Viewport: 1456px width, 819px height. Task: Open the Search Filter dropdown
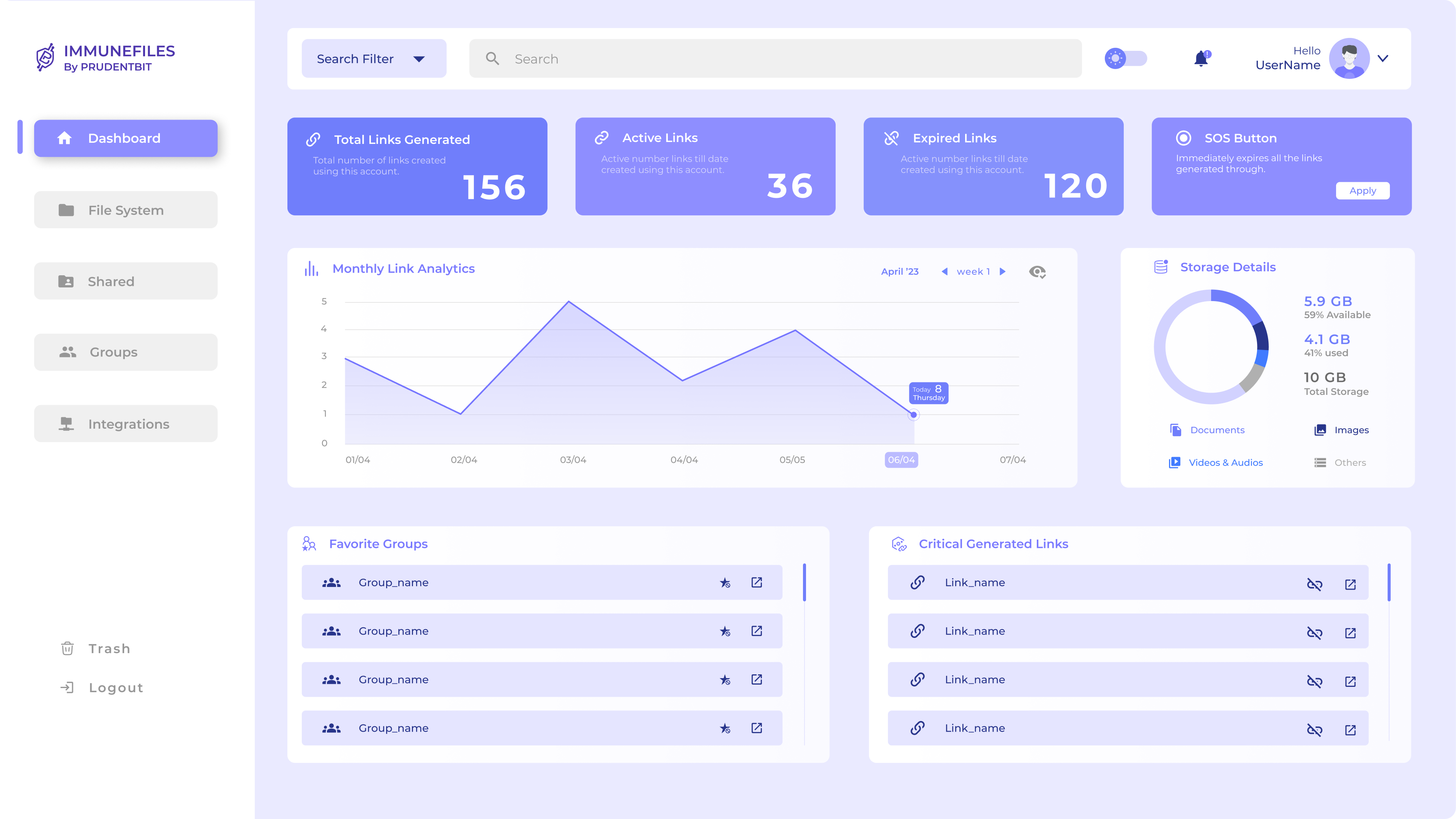(x=374, y=59)
